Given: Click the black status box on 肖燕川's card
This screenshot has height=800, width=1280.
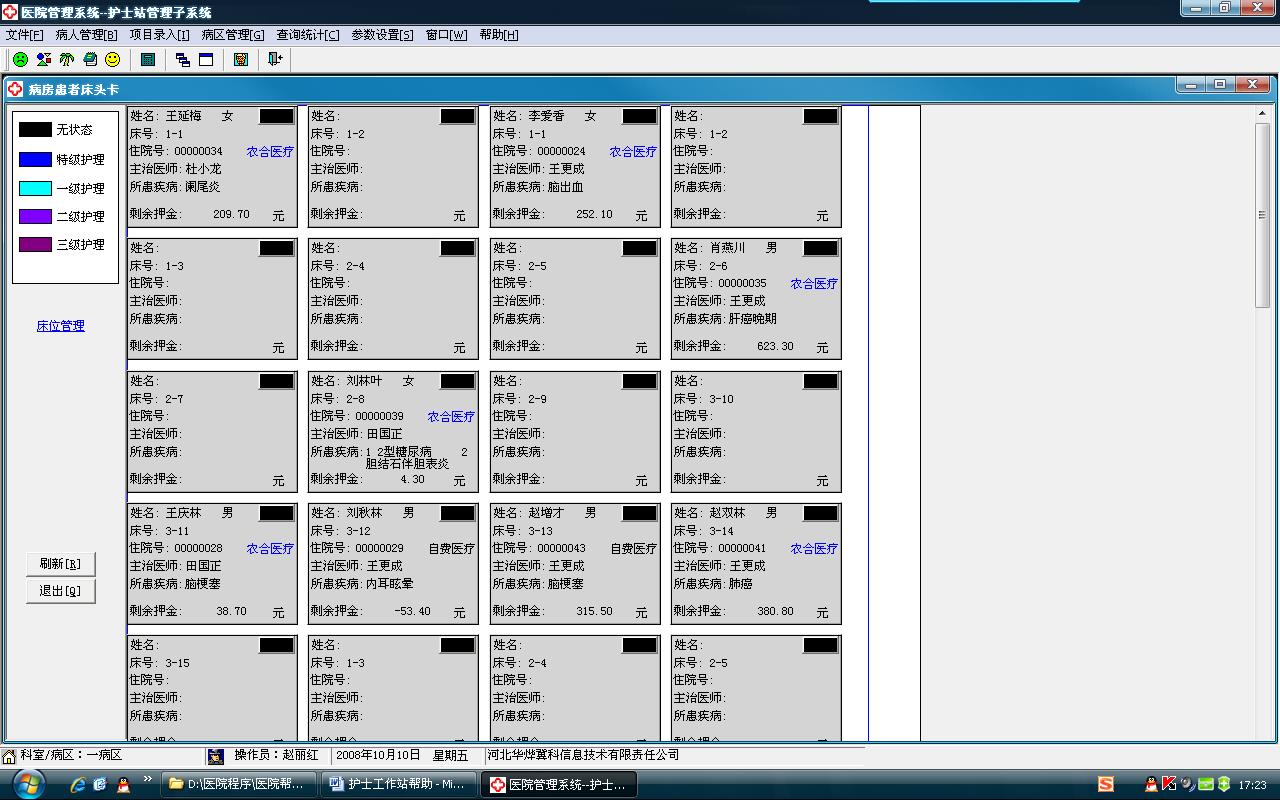Looking at the screenshot, I should [x=821, y=248].
